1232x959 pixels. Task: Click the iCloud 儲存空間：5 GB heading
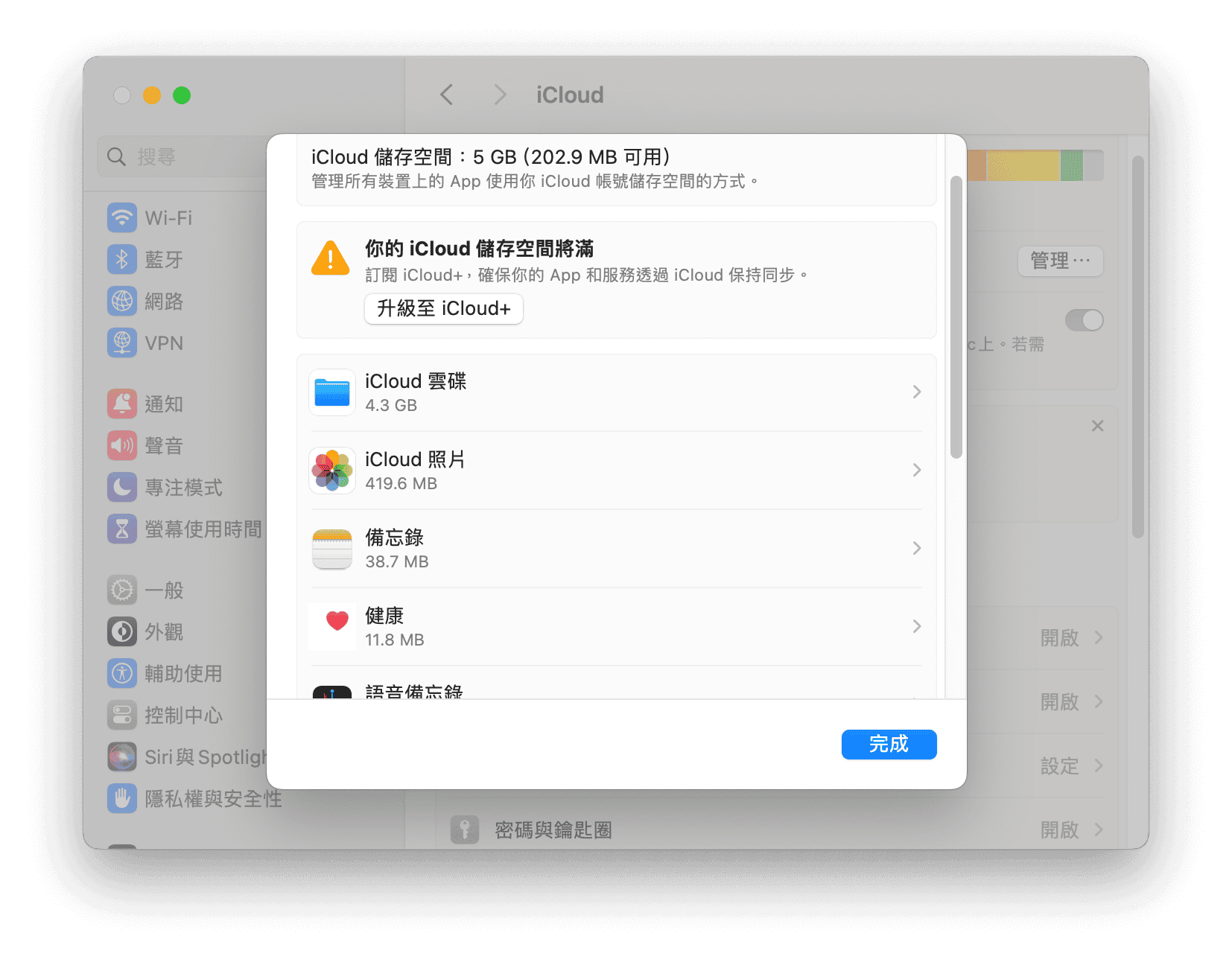point(490,157)
